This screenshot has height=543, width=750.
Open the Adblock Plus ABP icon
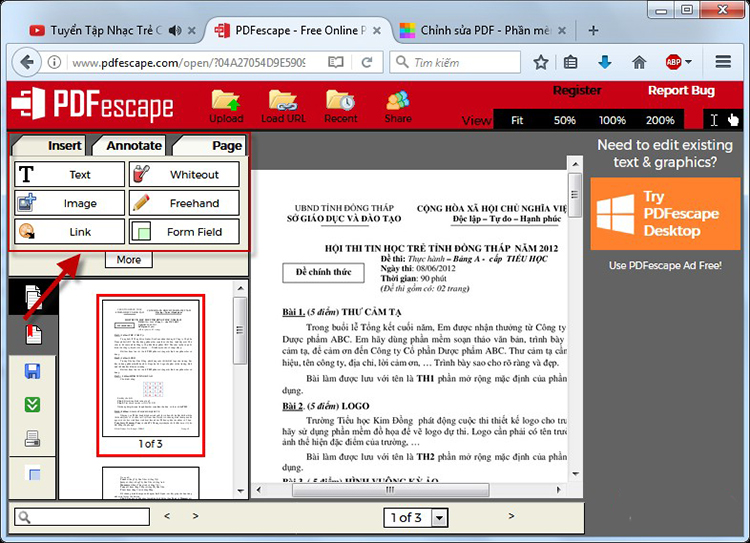[673, 62]
